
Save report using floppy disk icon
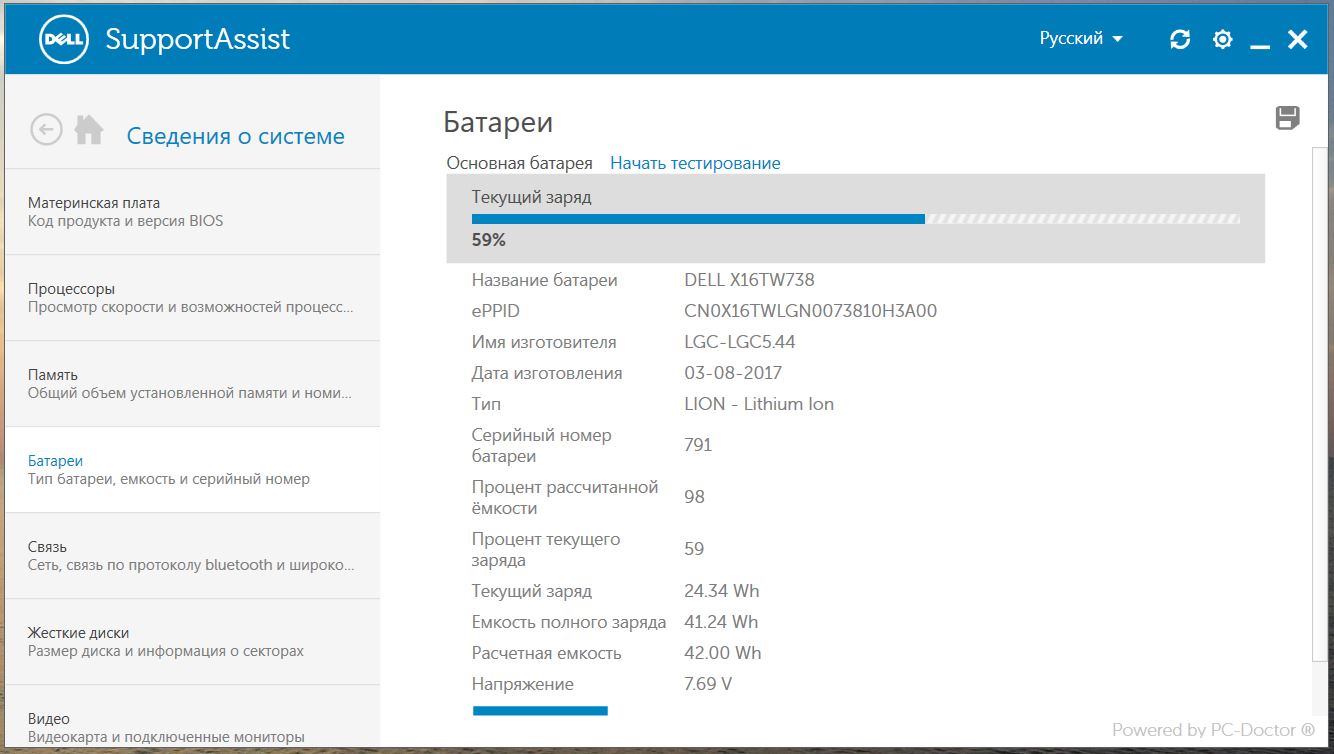1288,118
